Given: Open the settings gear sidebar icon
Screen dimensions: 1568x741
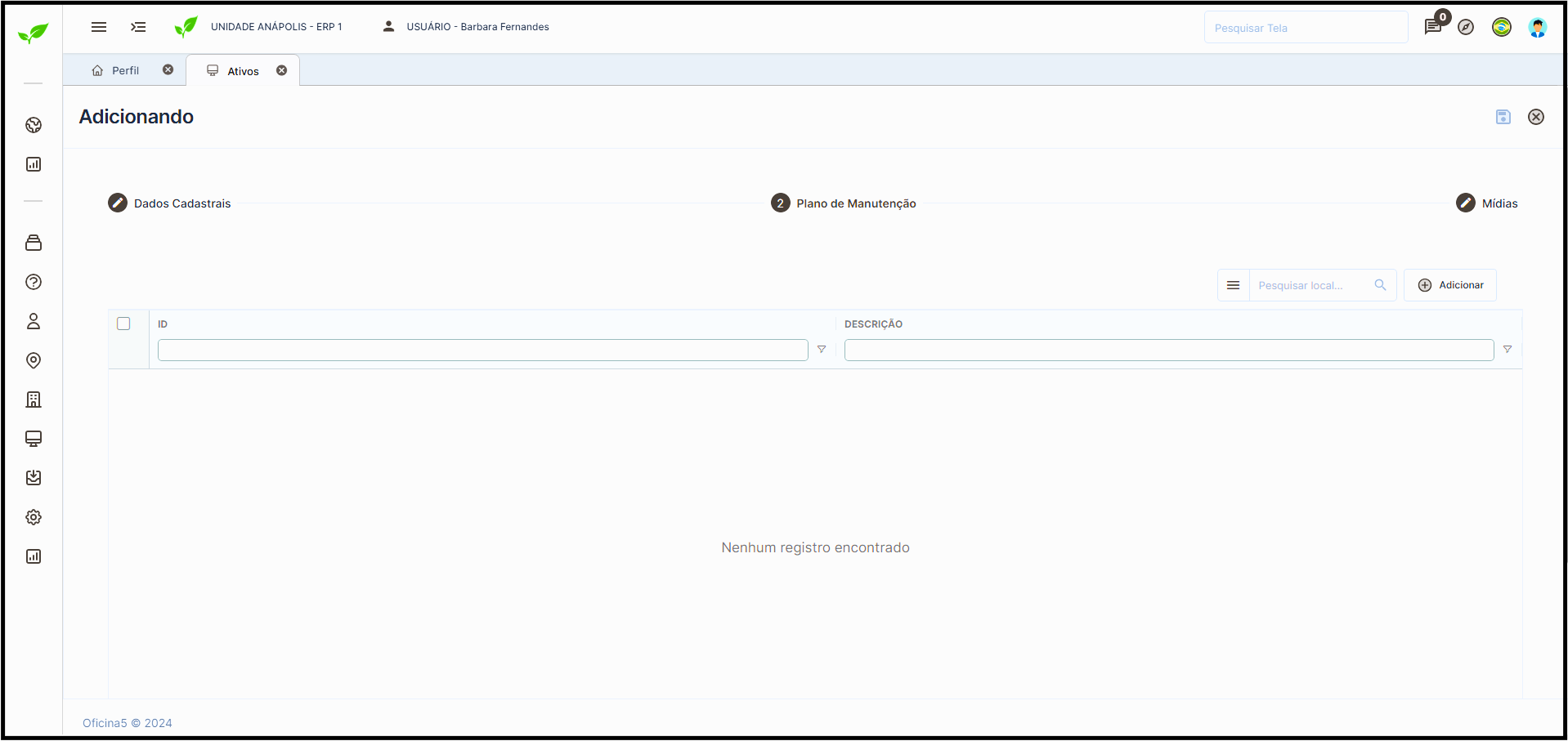Looking at the screenshot, I should [34, 517].
